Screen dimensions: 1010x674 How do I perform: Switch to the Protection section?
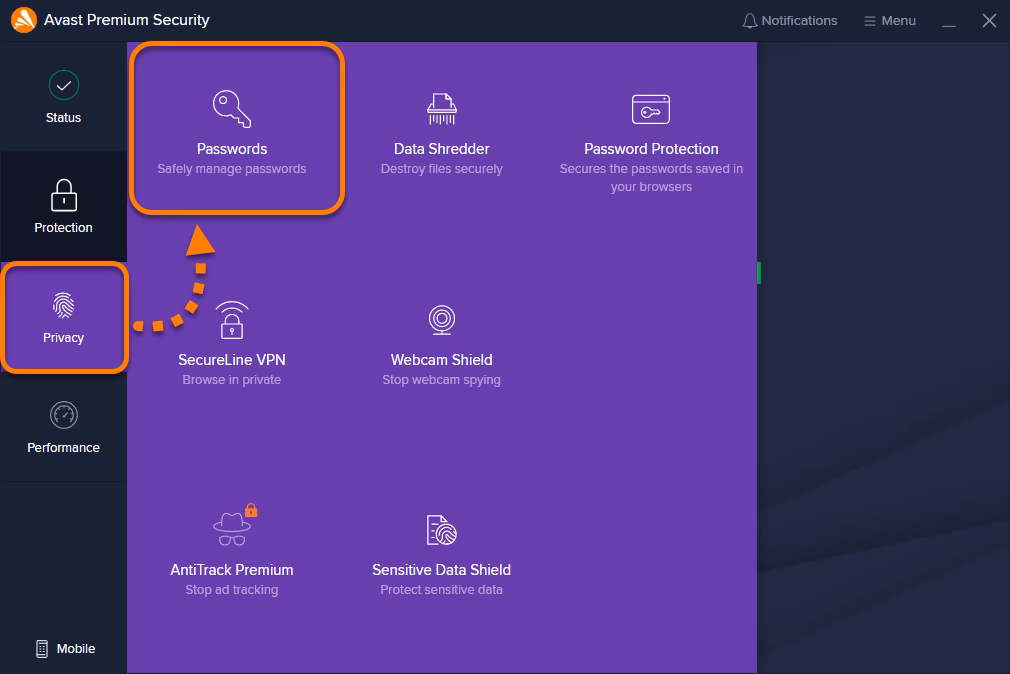(63, 207)
